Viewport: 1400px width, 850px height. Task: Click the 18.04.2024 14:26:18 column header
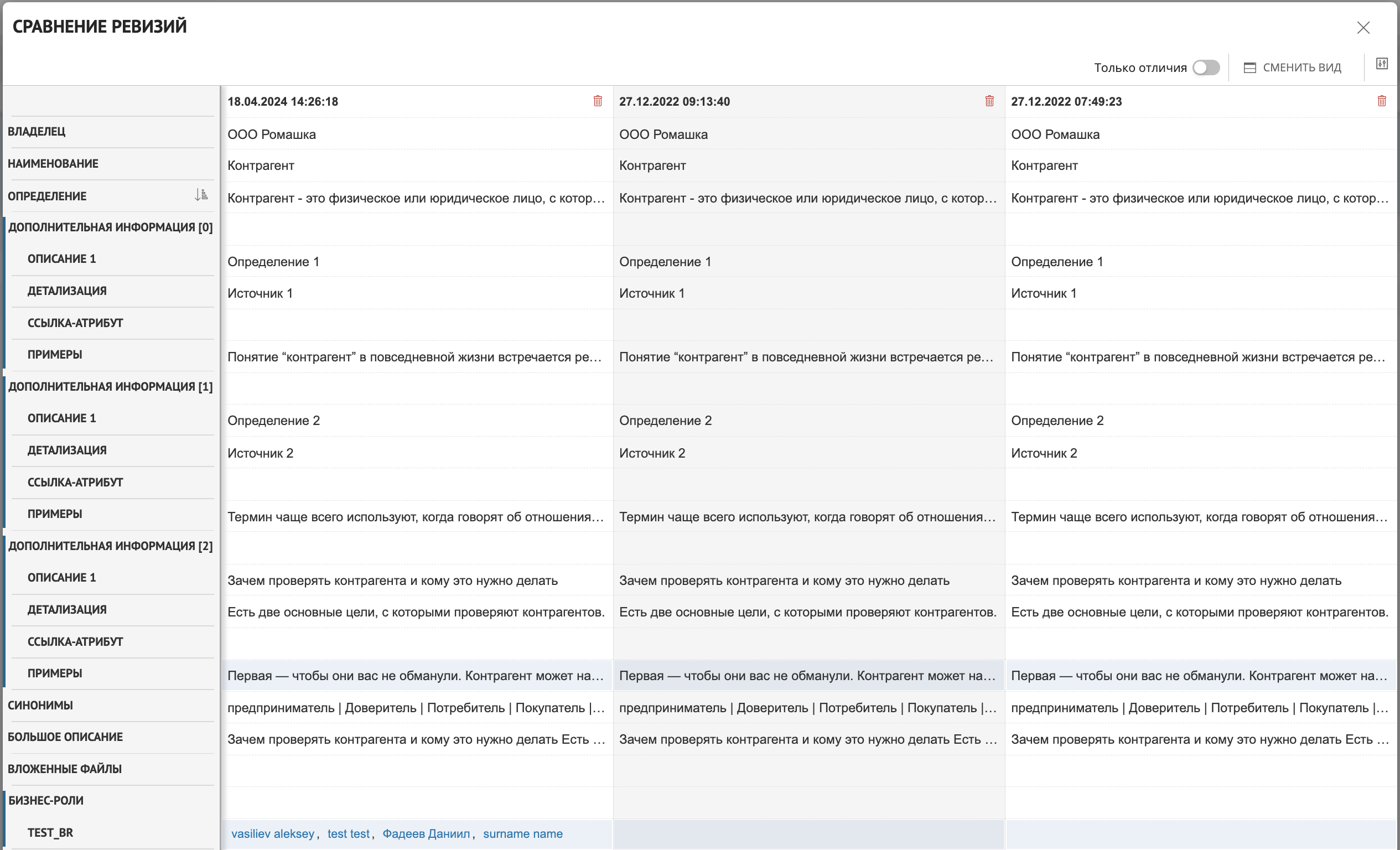[283, 102]
